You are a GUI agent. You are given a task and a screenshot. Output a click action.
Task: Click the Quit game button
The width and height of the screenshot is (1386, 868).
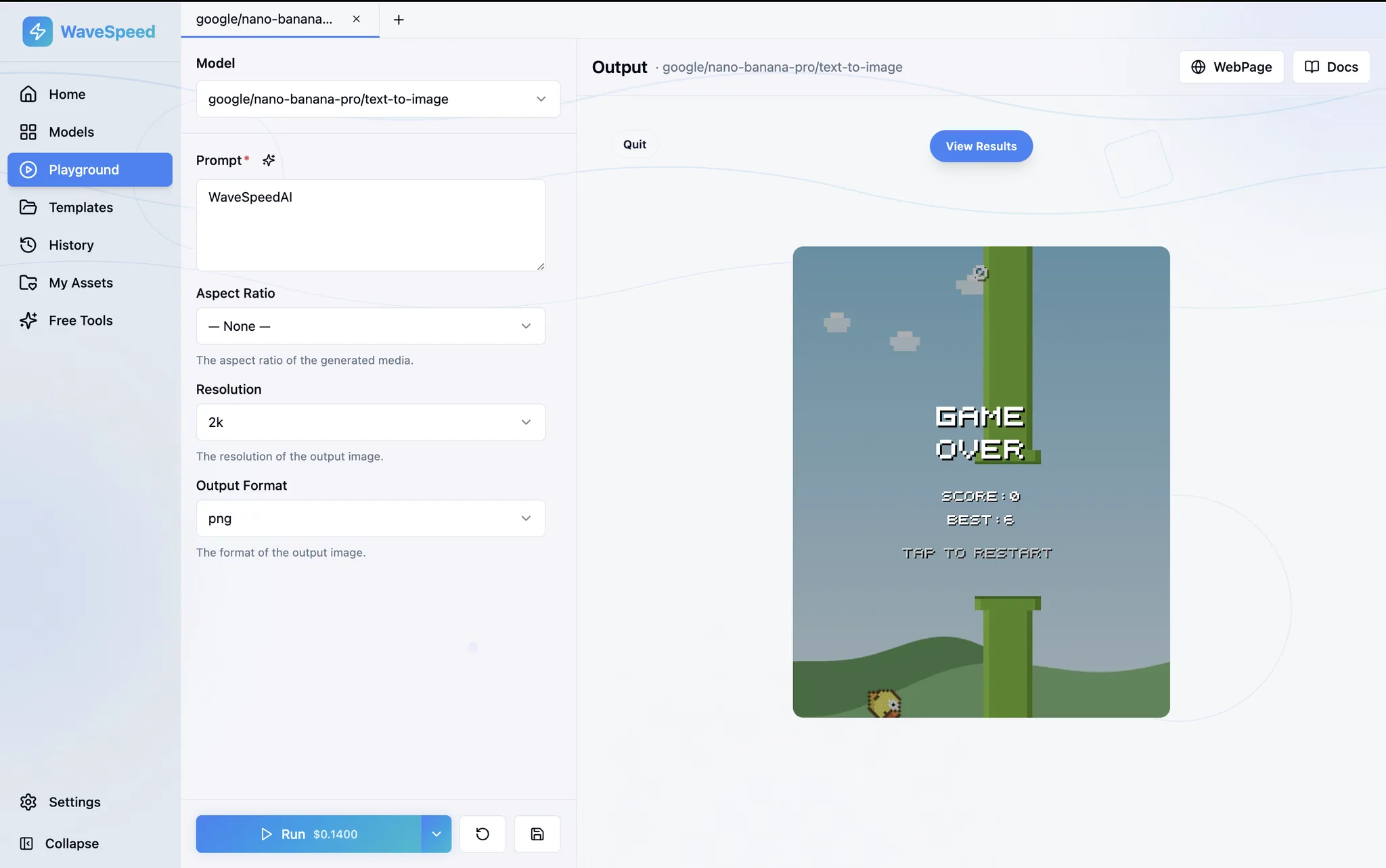coord(635,144)
